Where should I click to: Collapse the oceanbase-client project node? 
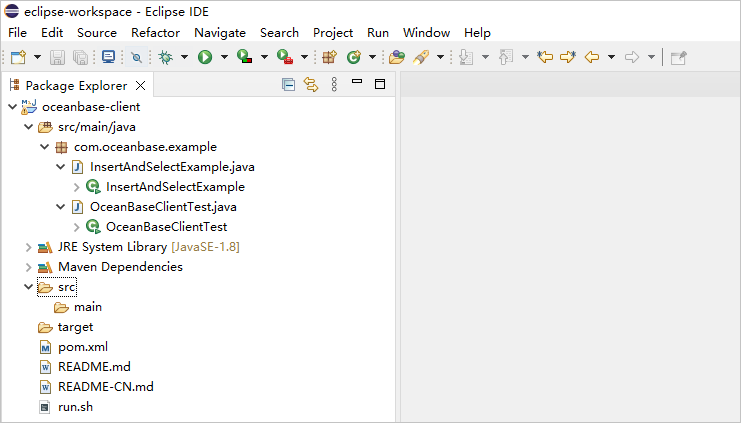click(x=12, y=107)
